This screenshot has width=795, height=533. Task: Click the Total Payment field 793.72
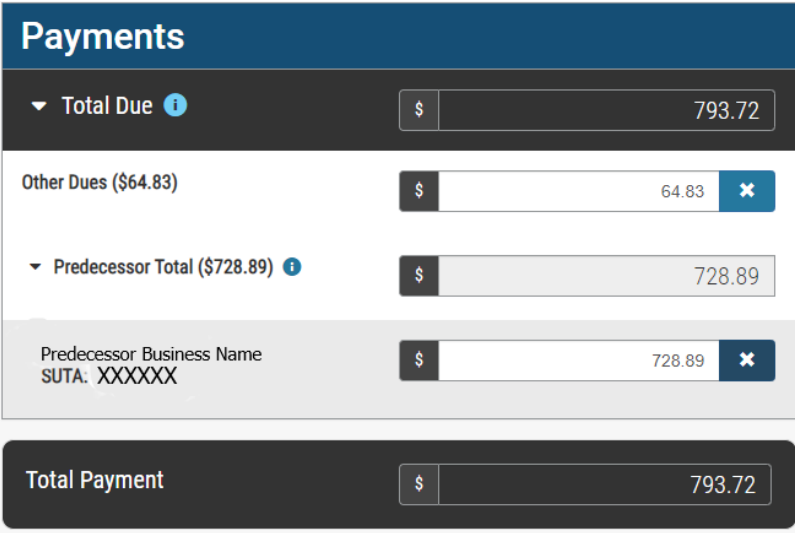[604, 484]
